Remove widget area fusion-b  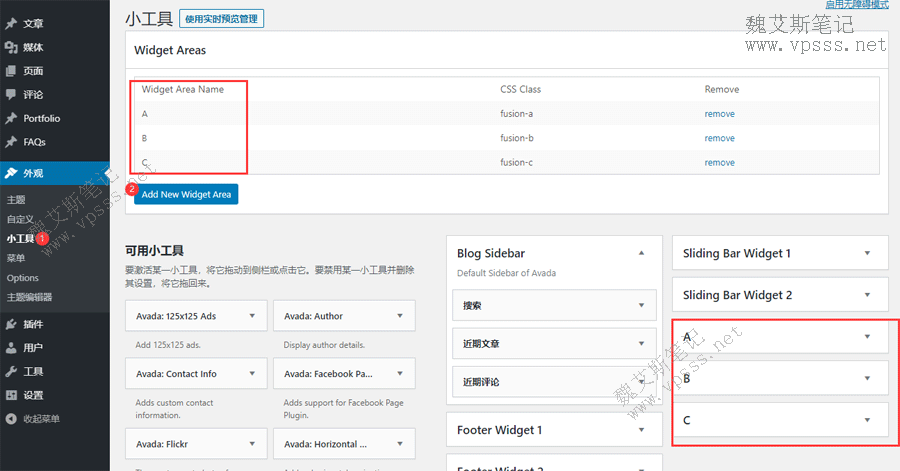point(719,140)
